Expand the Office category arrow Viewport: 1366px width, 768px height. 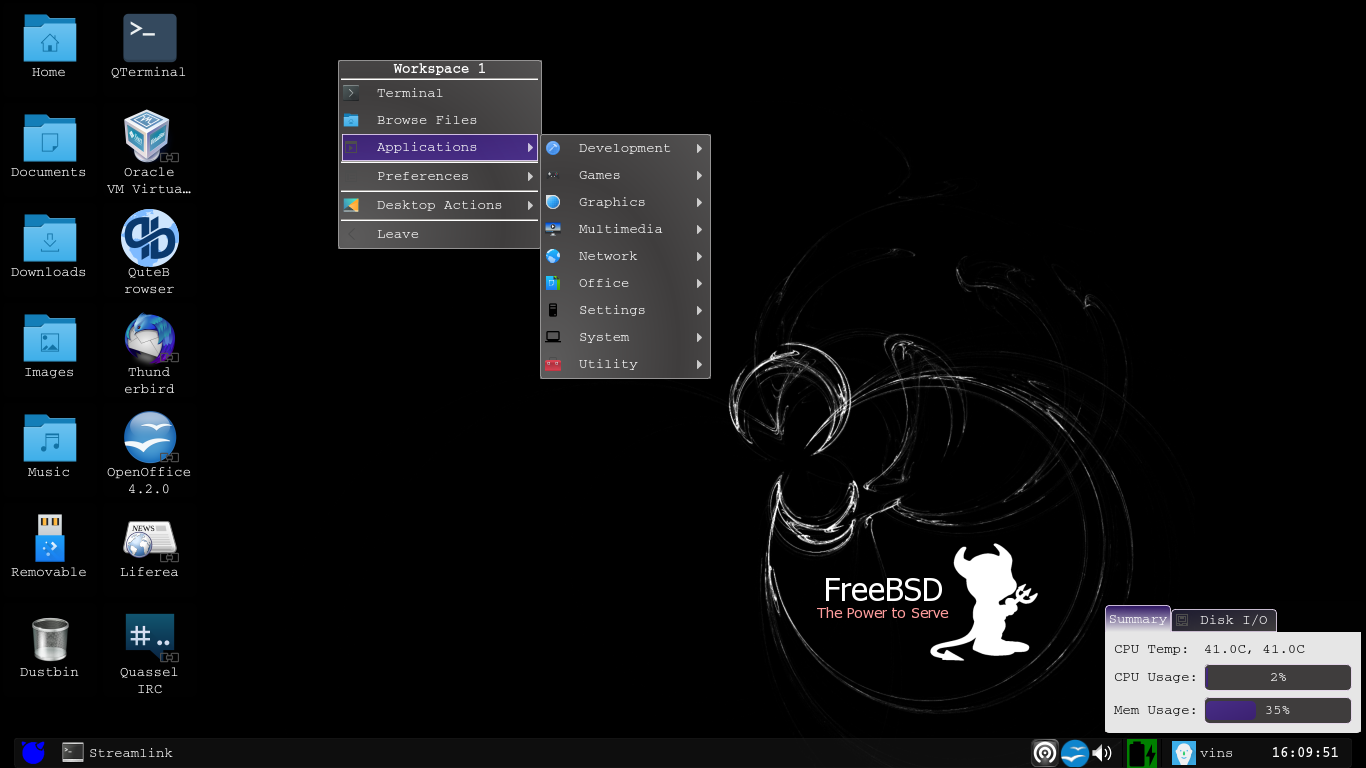pos(699,283)
